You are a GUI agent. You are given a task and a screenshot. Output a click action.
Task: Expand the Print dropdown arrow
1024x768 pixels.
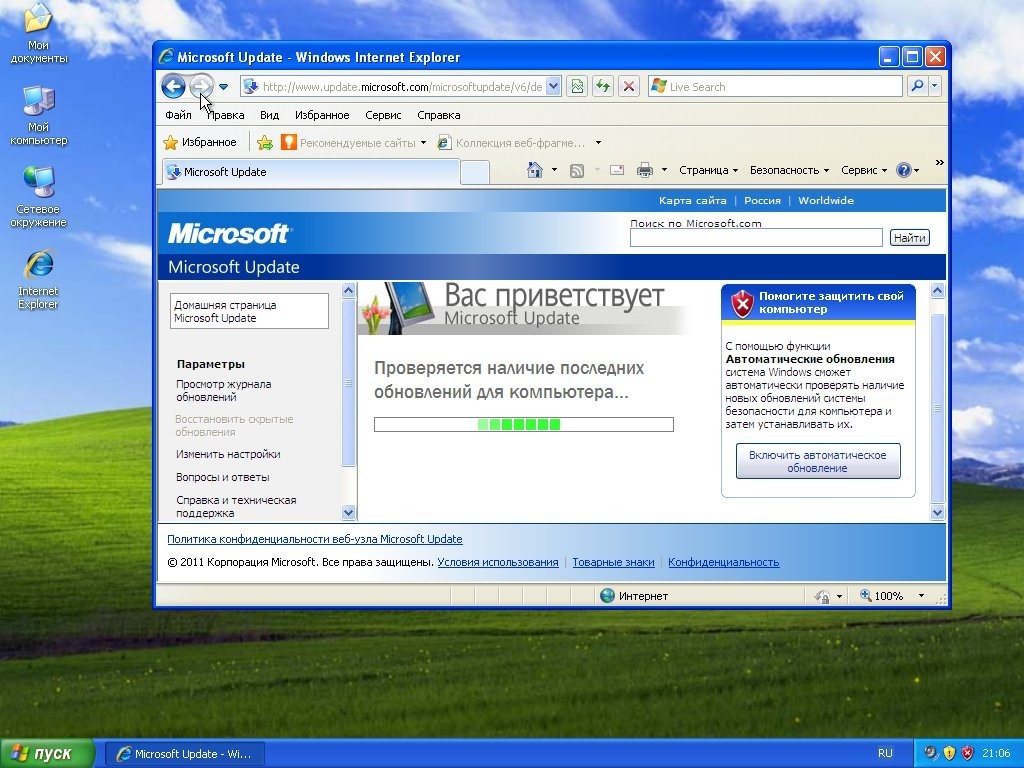(664, 170)
